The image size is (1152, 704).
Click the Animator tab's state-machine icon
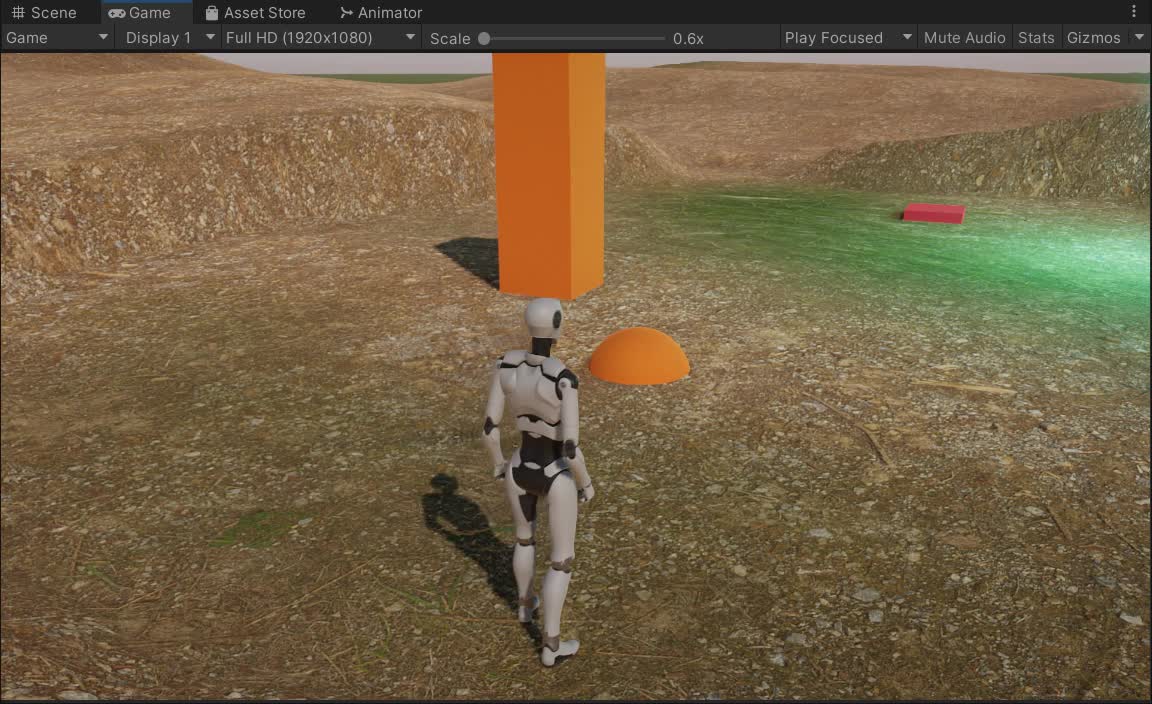click(x=346, y=13)
